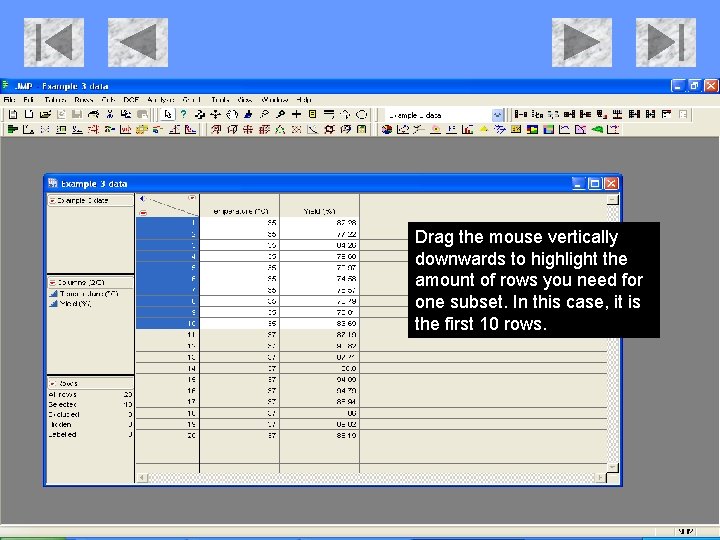The width and height of the screenshot is (720, 540).
Task: Open the current data table dropdown
Action: point(497,115)
